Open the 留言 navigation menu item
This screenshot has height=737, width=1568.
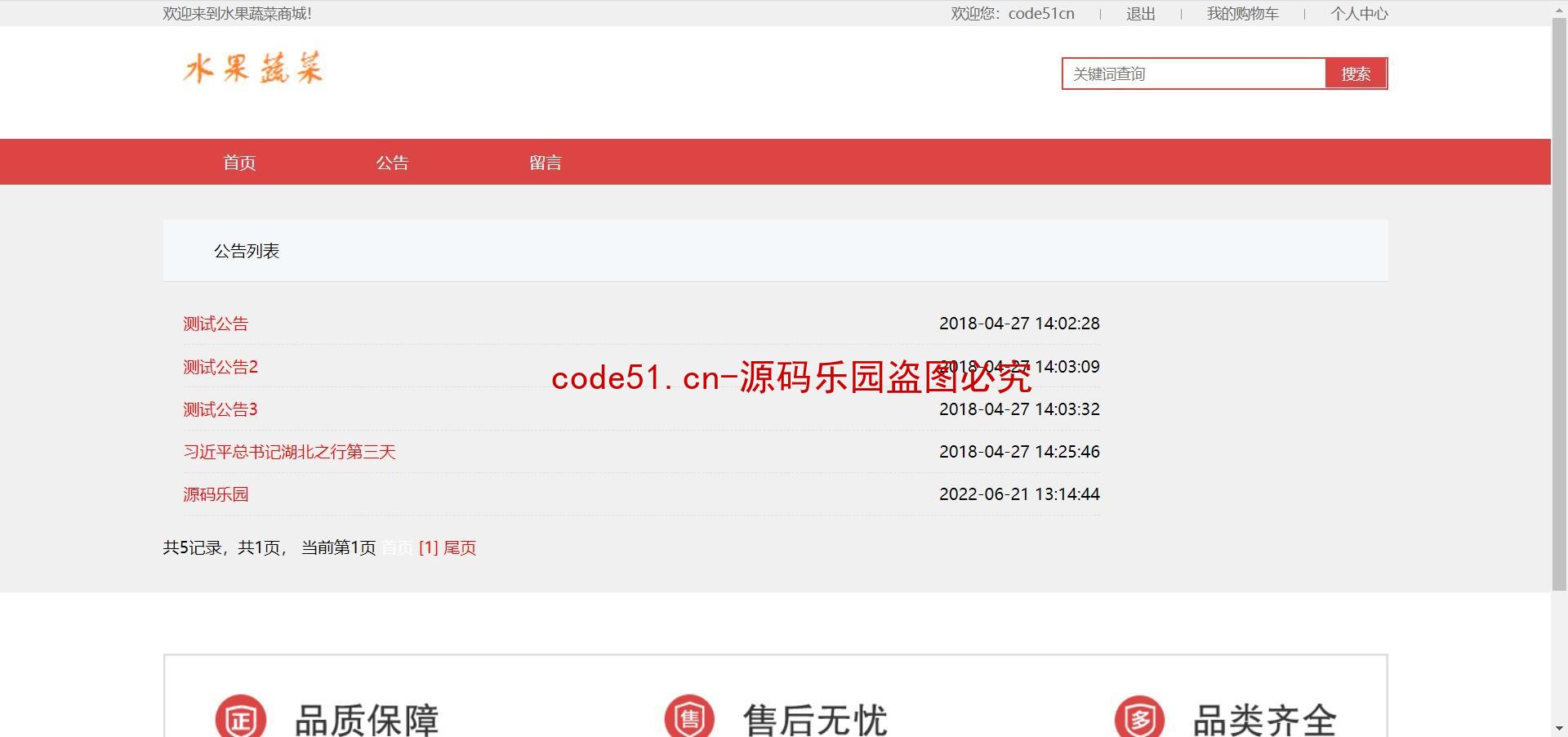tap(546, 163)
